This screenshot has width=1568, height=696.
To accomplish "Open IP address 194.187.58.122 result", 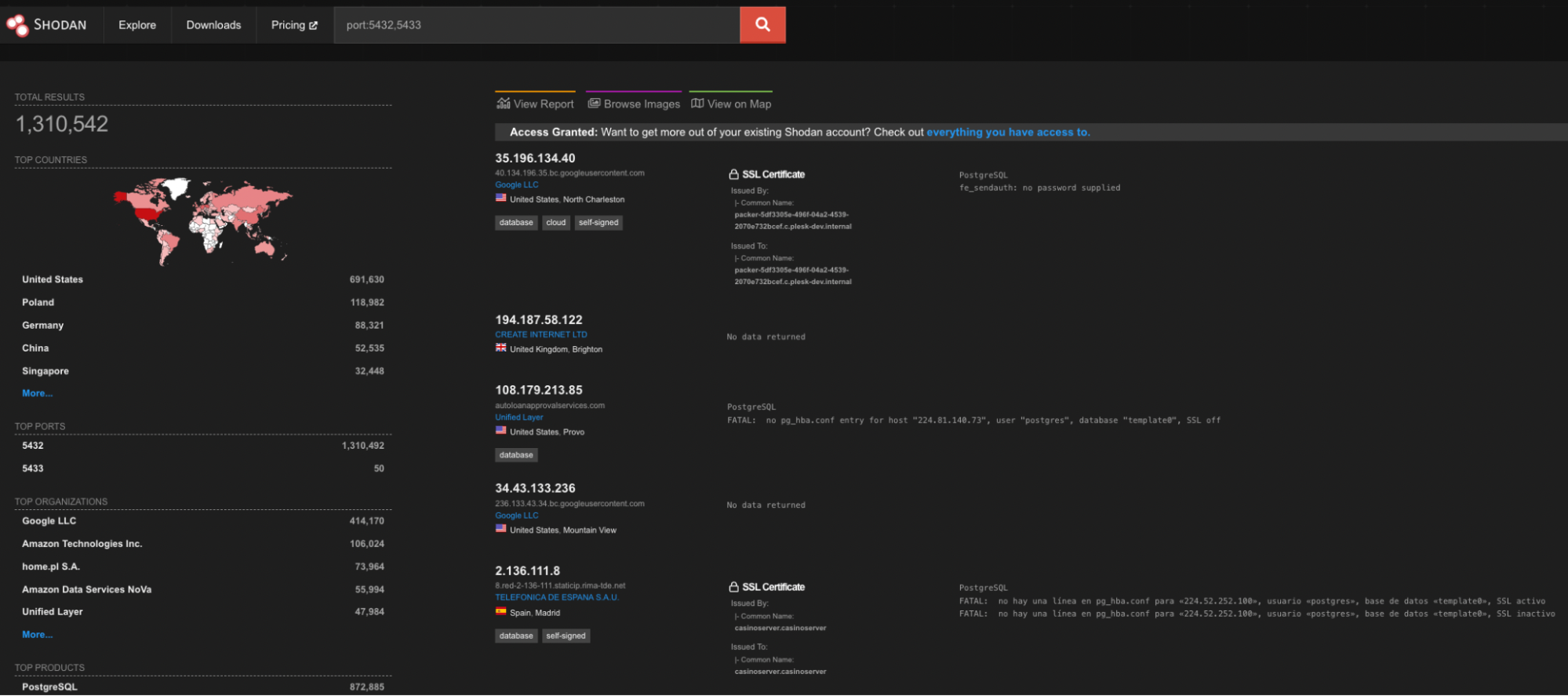I will 538,319.
